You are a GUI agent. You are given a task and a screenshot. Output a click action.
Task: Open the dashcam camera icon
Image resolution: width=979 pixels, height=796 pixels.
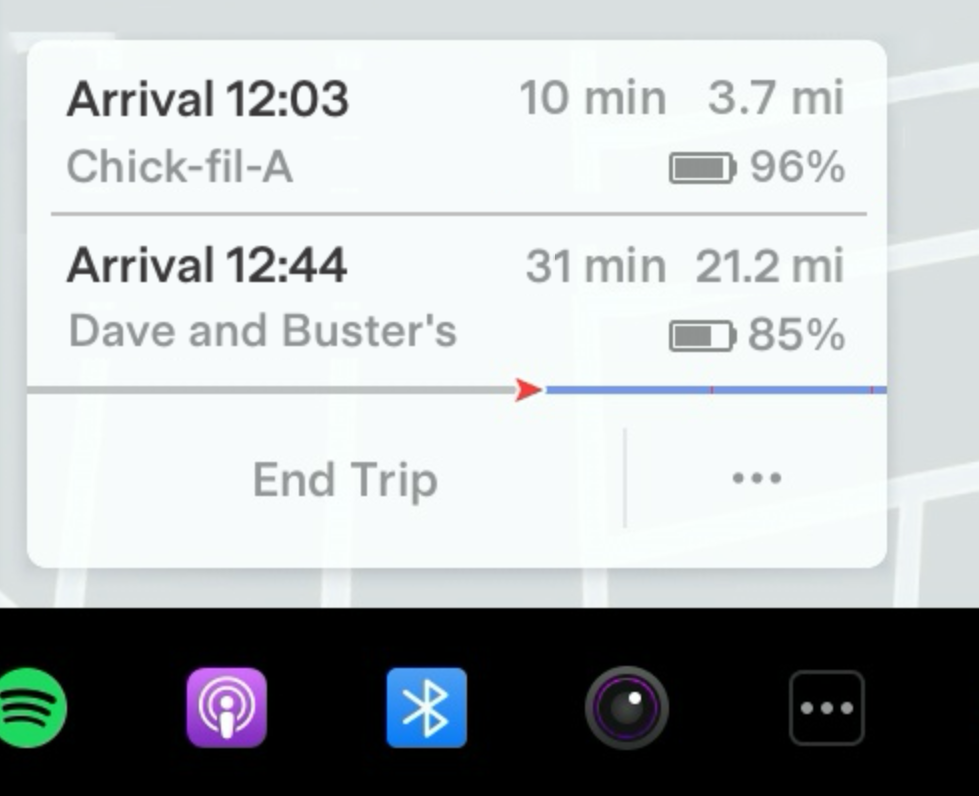627,707
